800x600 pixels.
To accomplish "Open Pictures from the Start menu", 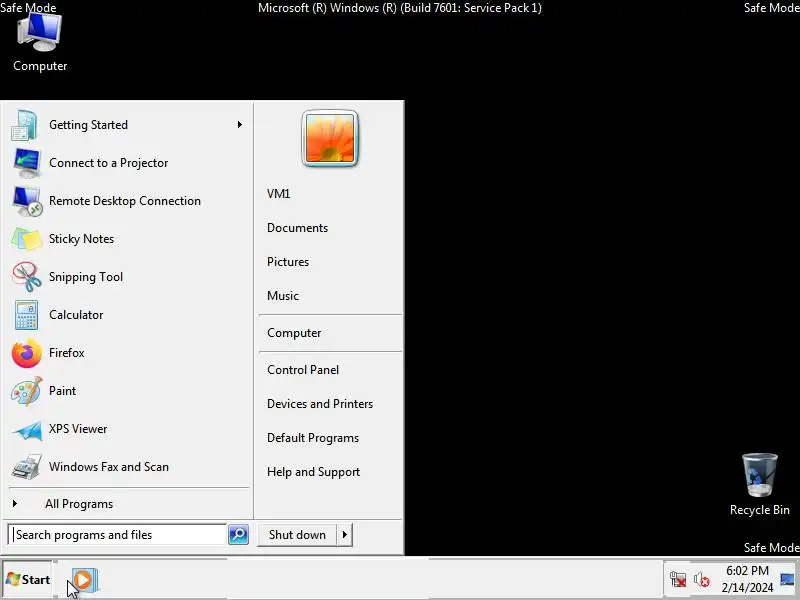I will tap(288, 262).
